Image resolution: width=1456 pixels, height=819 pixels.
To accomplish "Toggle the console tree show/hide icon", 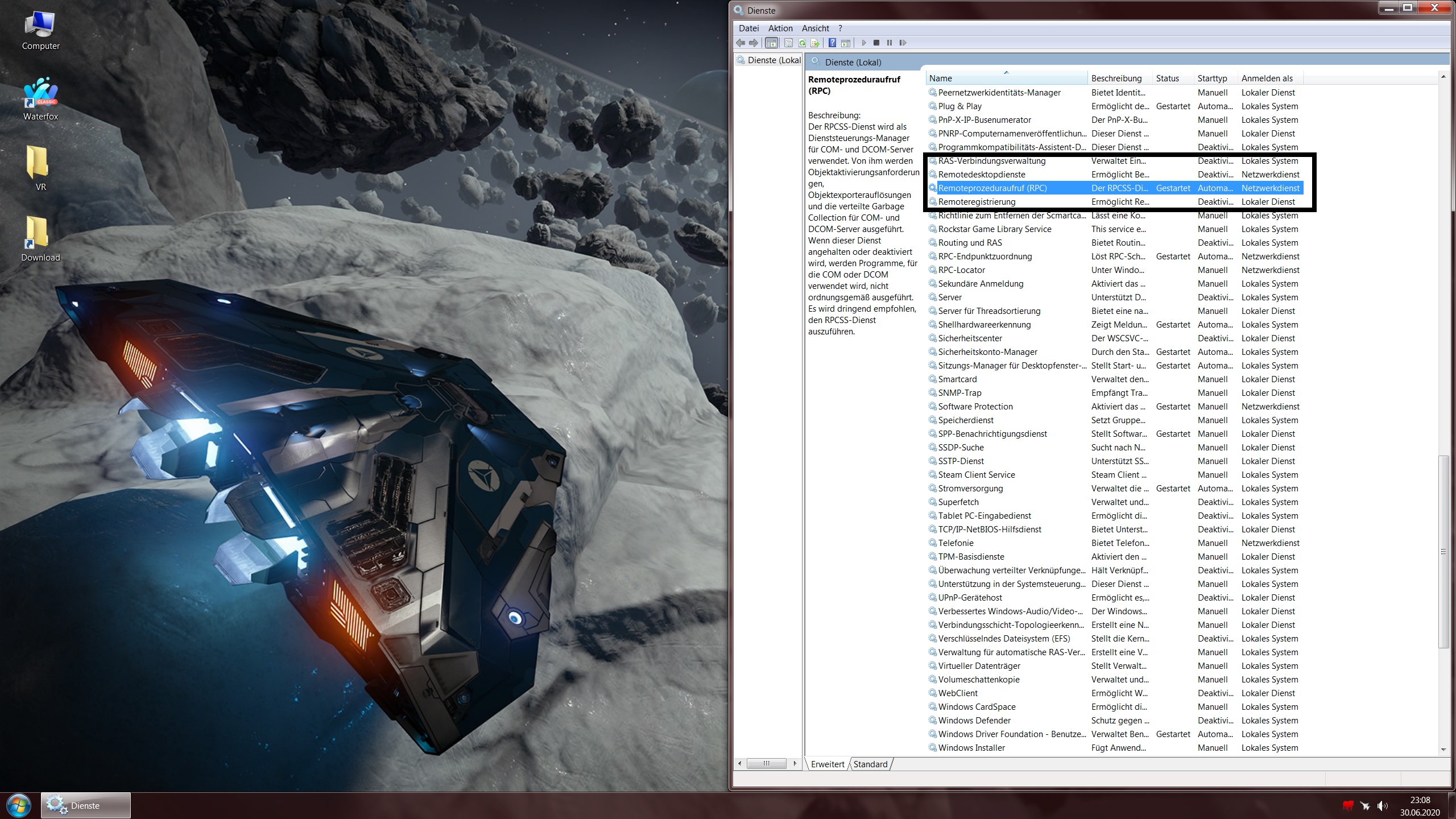I will [x=772, y=43].
